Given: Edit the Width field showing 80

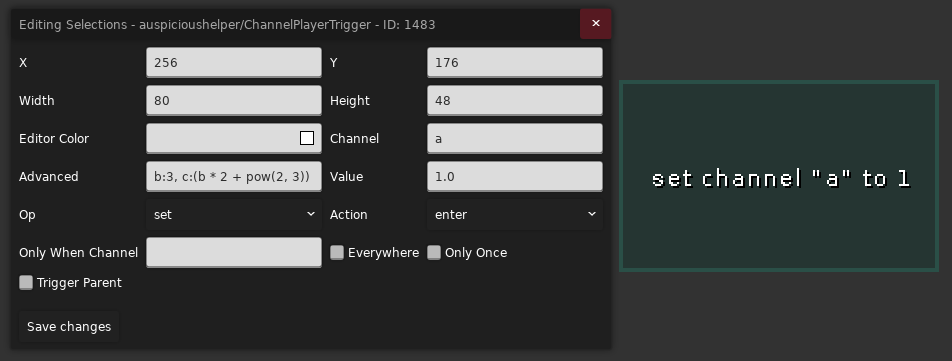Looking at the screenshot, I should 234,101.
